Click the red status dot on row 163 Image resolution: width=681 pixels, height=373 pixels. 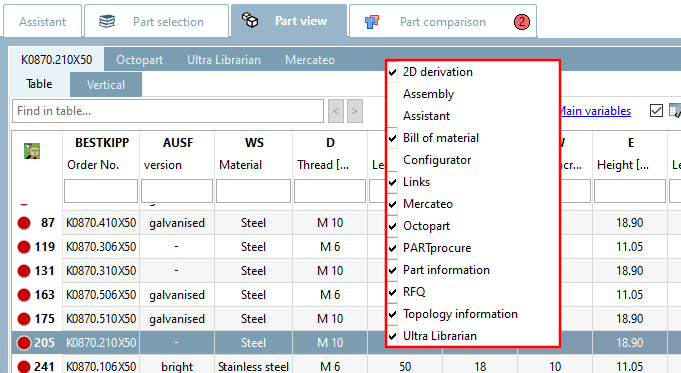pyautogui.click(x=24, y=295)
